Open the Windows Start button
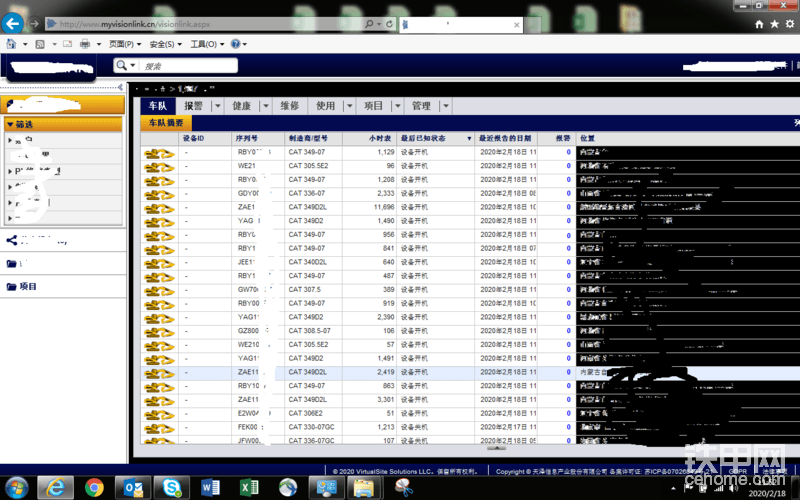800x500 pixels. tap(16, 487)
